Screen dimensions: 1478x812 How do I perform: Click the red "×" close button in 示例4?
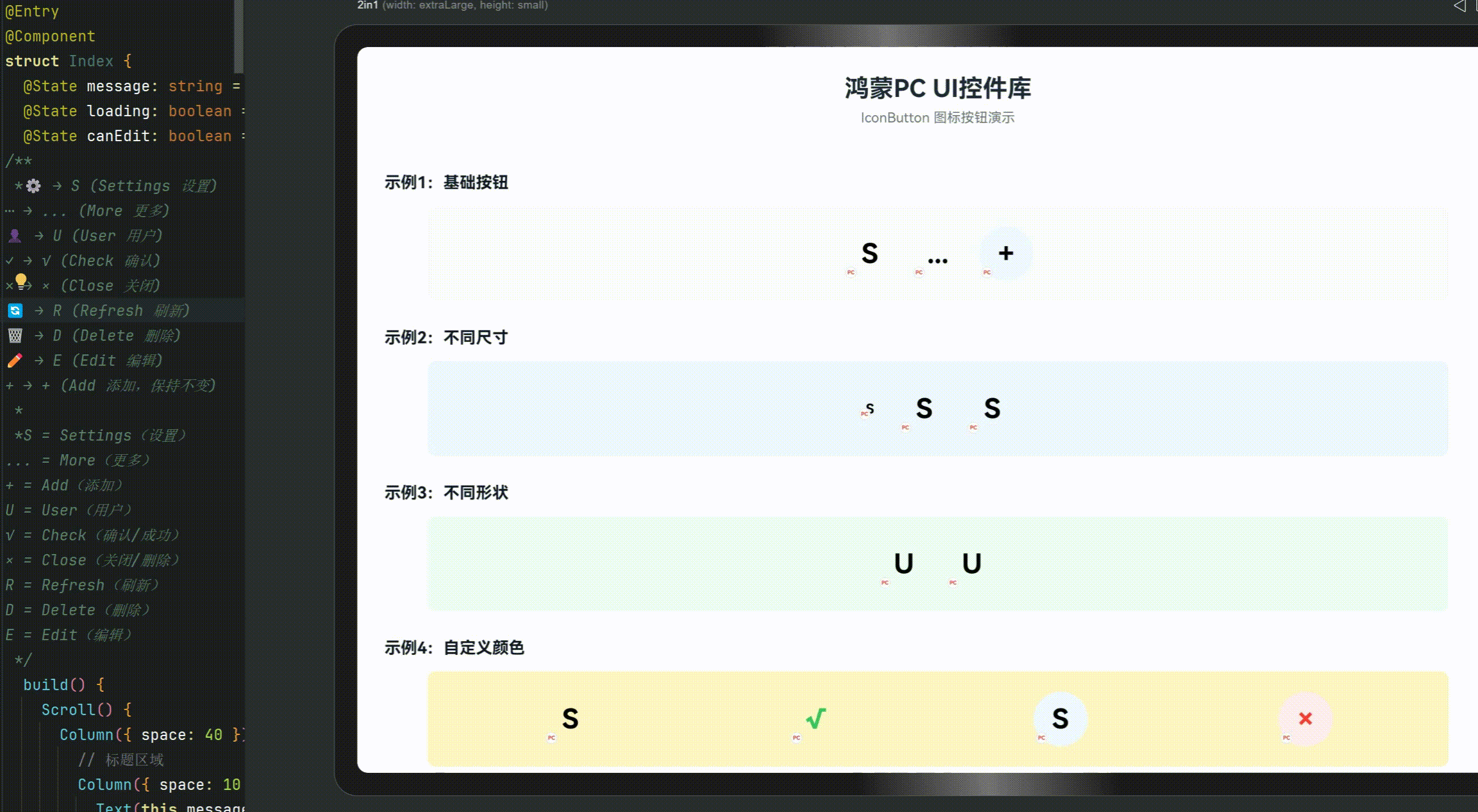click(1305, 718)
